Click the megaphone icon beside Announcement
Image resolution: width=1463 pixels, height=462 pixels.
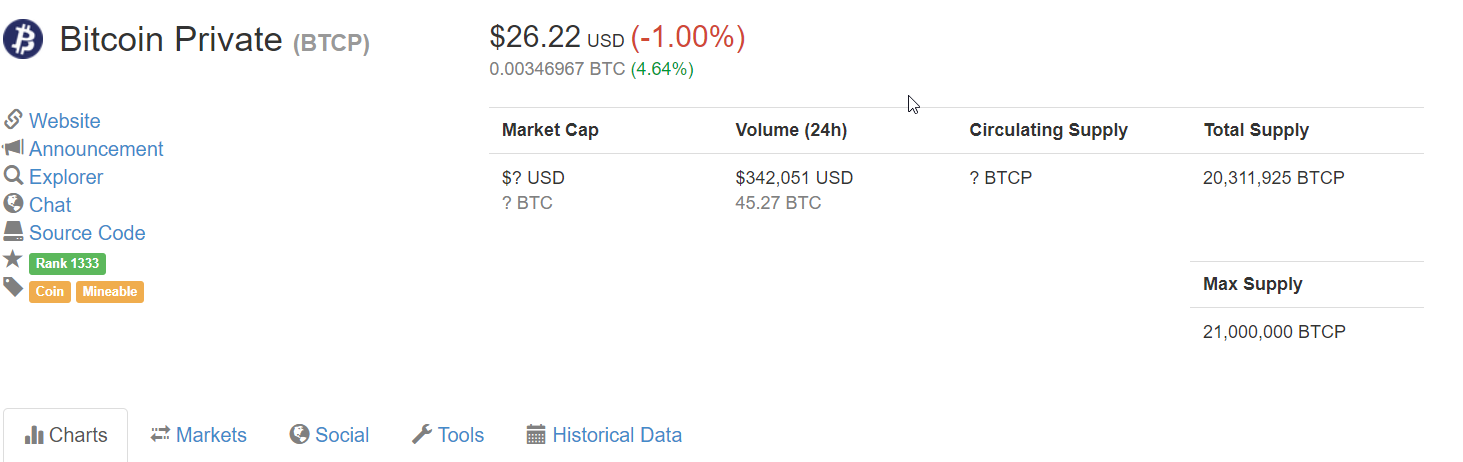[x=13, y=148]
